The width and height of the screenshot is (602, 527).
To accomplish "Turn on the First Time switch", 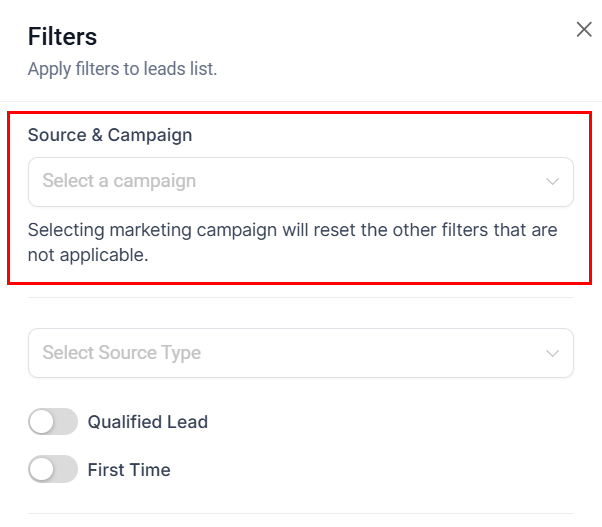I will click(x=53, y=470).
